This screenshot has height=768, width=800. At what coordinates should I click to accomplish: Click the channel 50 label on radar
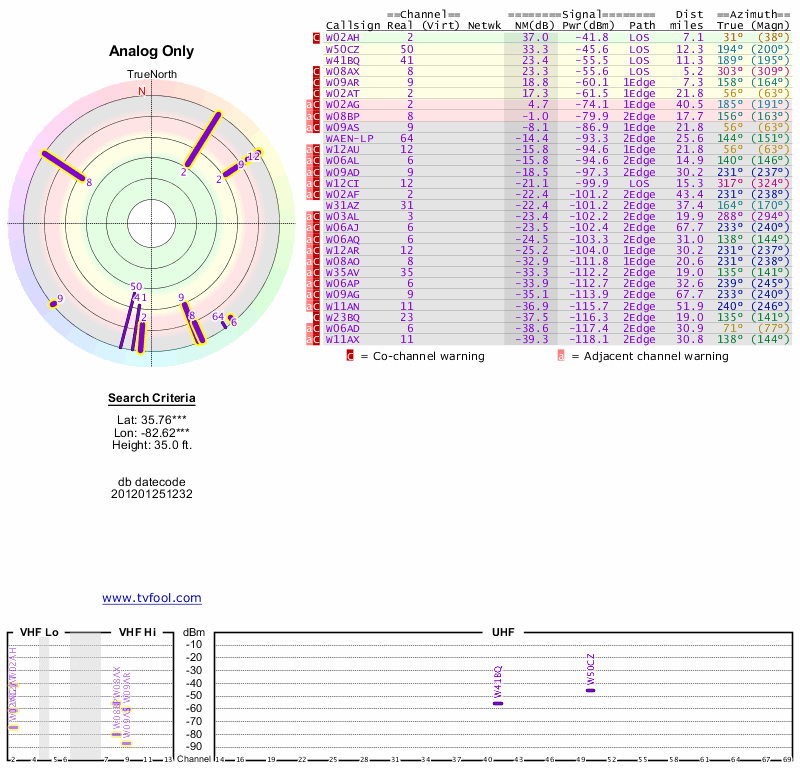[136, 287]
